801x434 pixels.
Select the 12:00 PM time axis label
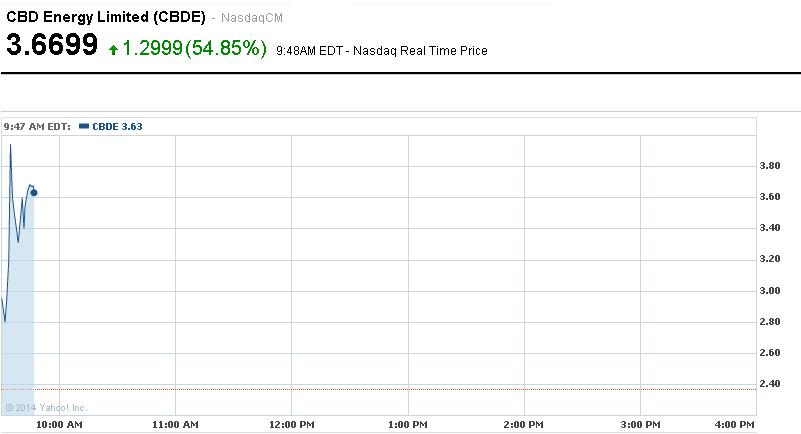291,425
